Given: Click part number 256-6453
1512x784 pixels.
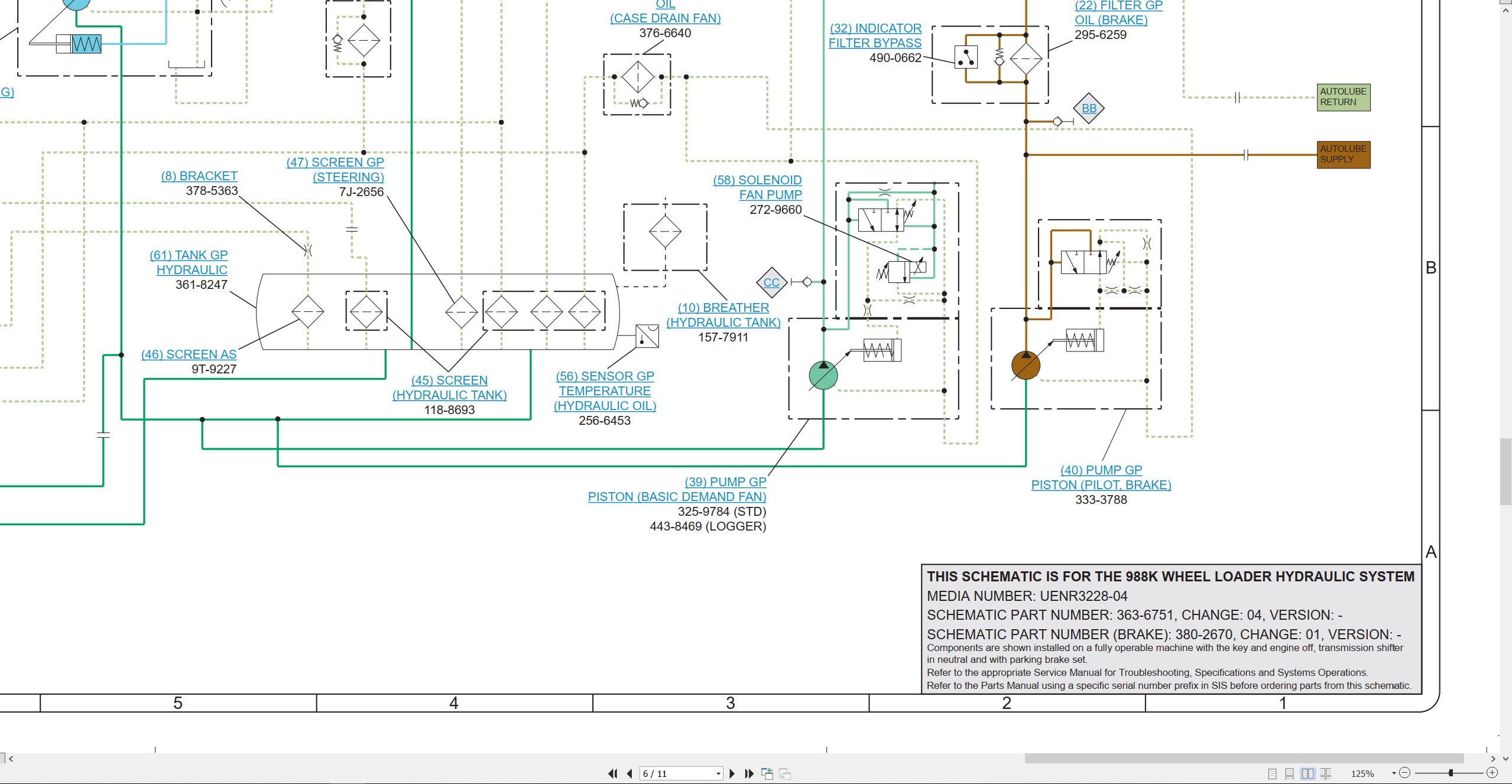Looking at the screenshot, I should click(605, 421).
